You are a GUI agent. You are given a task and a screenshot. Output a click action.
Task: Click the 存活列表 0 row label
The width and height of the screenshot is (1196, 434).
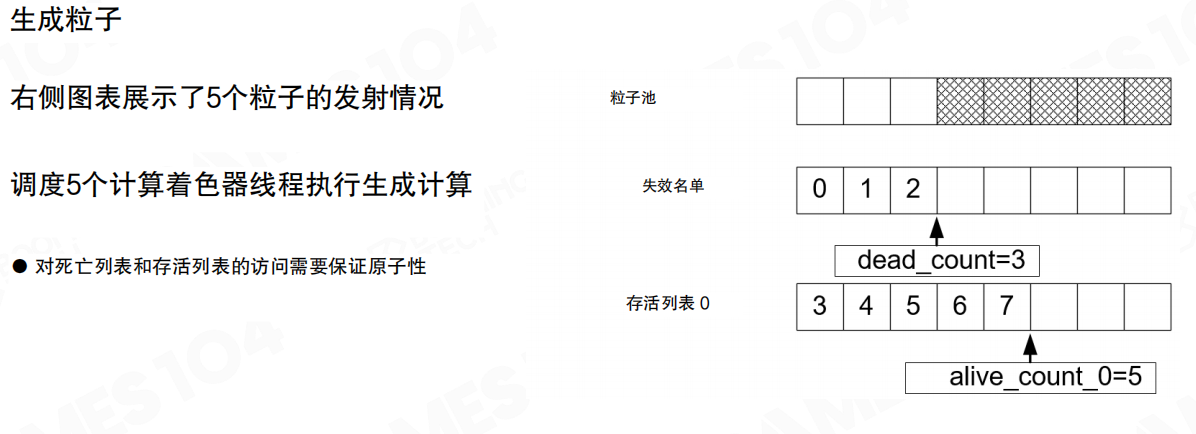pos(668,302)
